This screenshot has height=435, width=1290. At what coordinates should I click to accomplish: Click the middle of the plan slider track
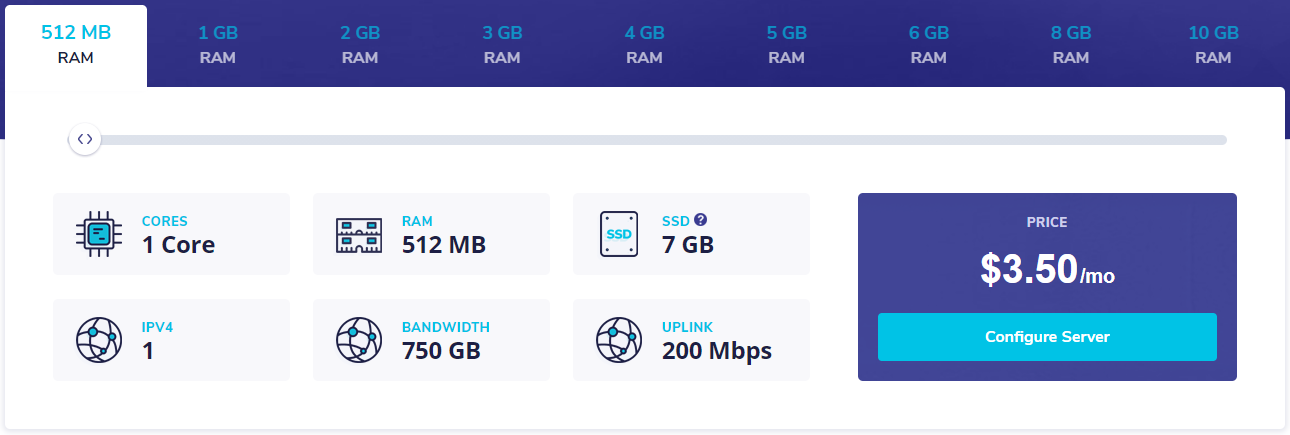click(x=656, y=140)
